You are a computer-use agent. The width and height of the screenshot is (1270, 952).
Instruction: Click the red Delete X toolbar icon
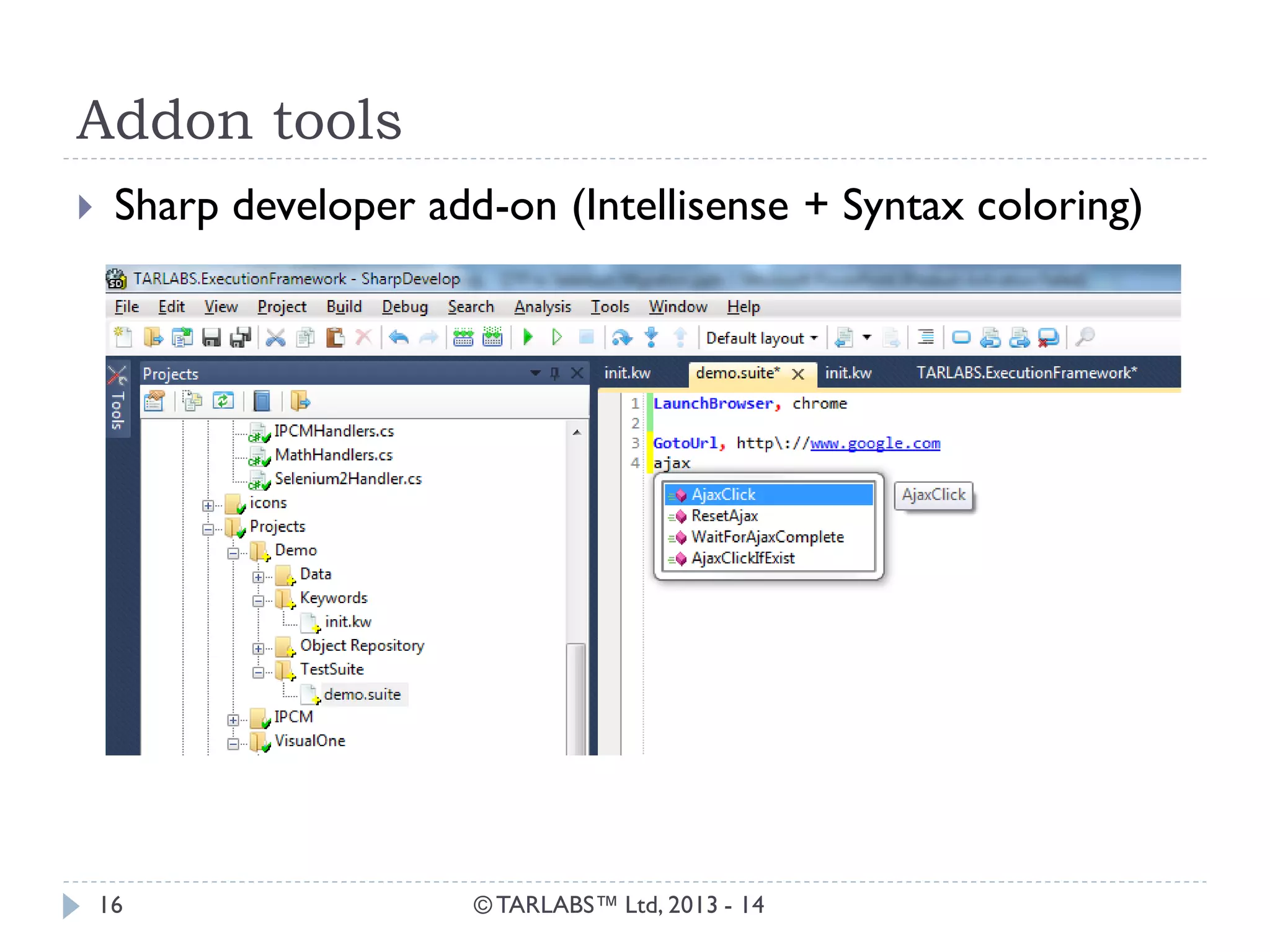pos(363,337)
